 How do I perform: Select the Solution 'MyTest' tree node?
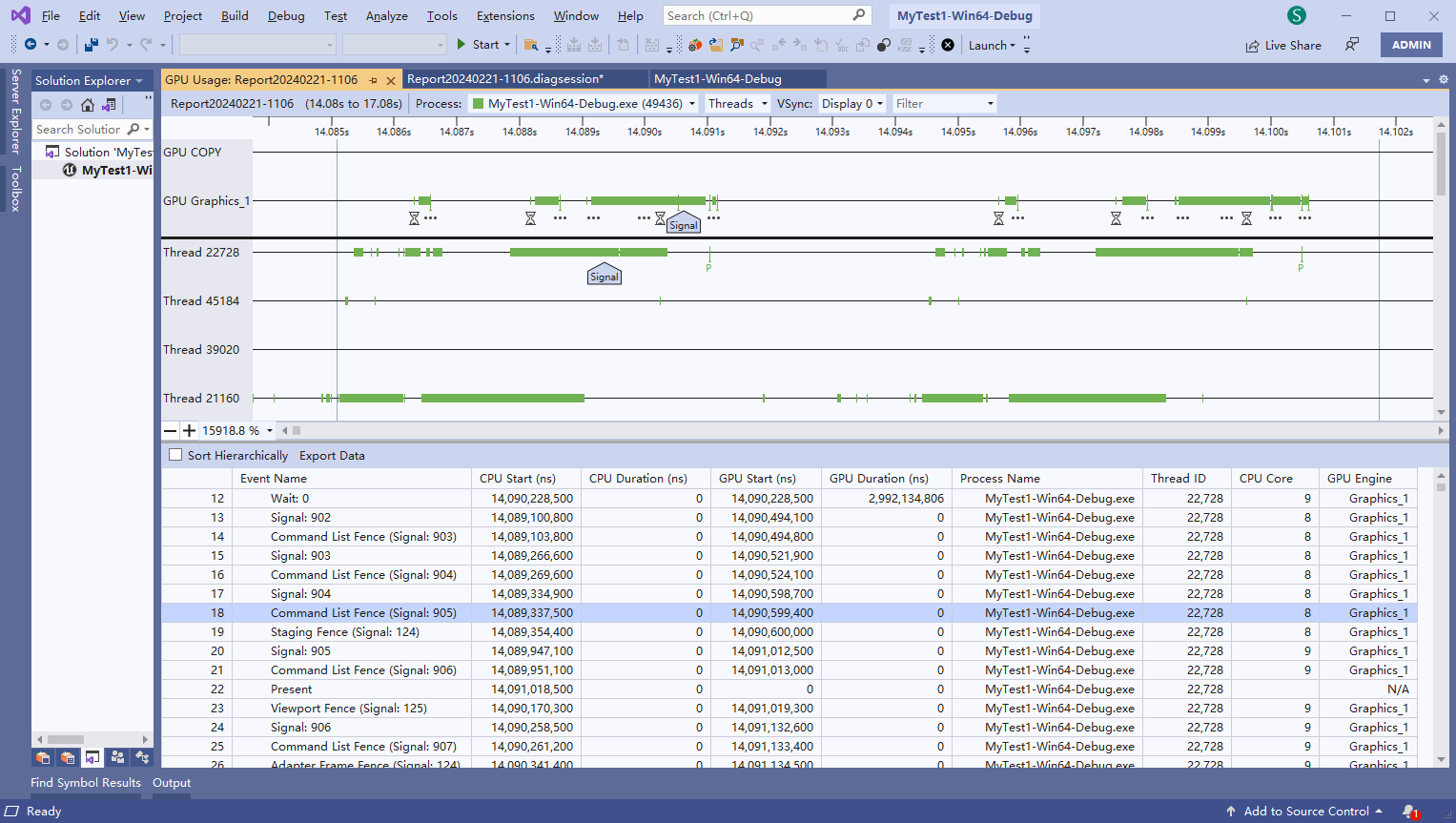tap(99, 152)
